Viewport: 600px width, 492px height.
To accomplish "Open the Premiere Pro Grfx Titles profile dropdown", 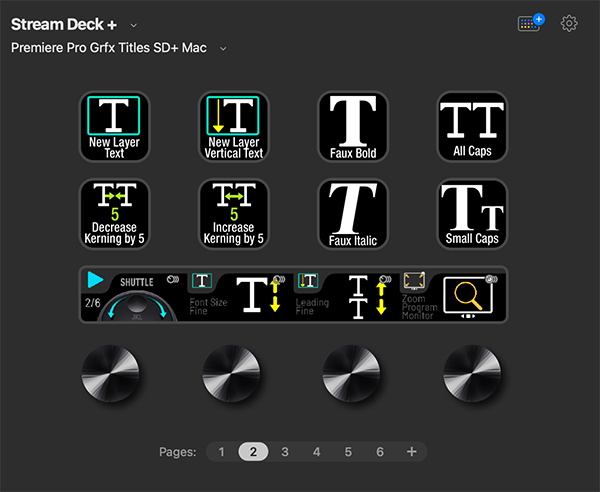I will point(223,49).
